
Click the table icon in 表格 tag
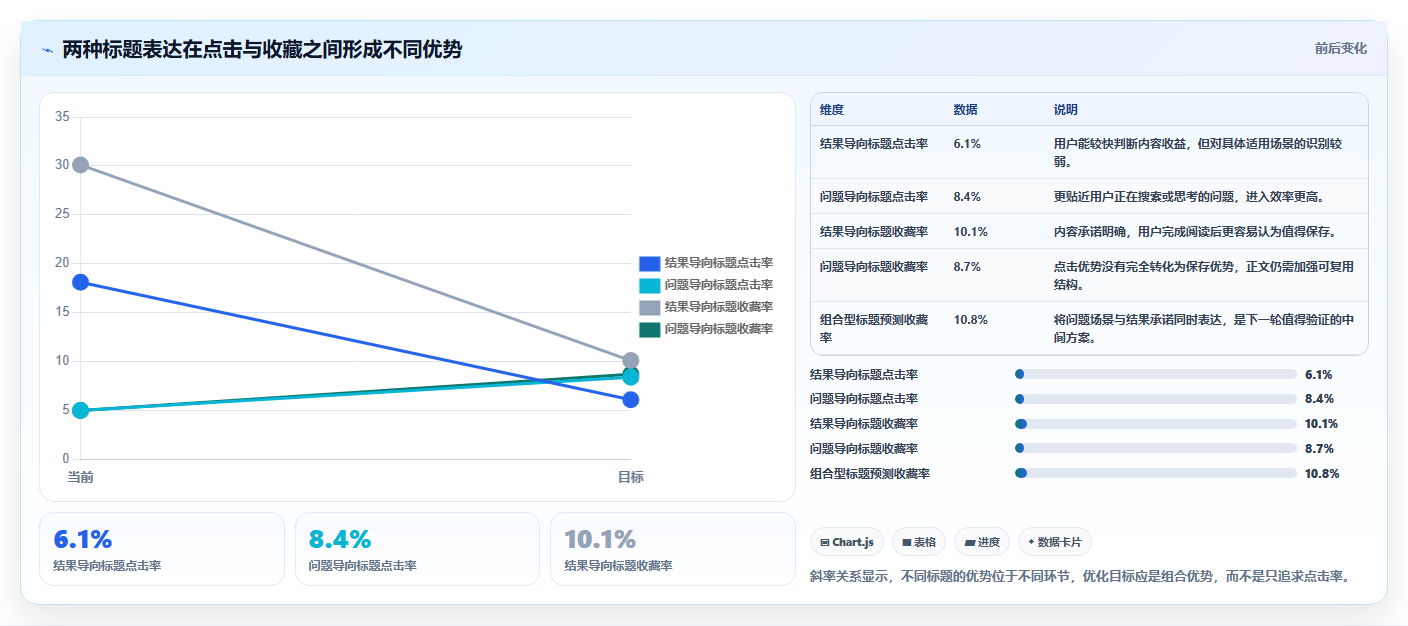(x=906, y=542)
